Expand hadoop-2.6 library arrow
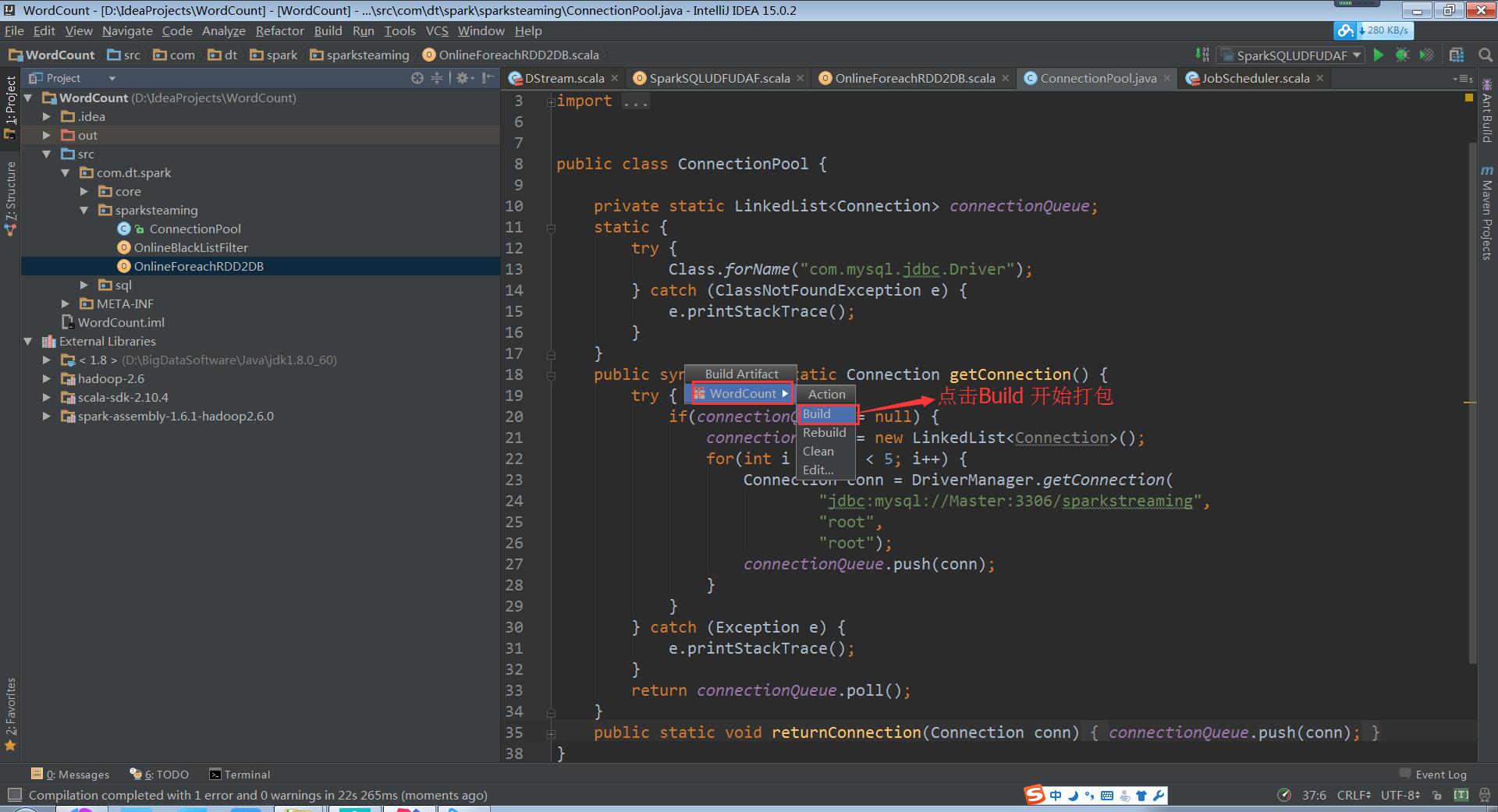The width and height of the screenshot is (1498, 812). click(47, 378)
